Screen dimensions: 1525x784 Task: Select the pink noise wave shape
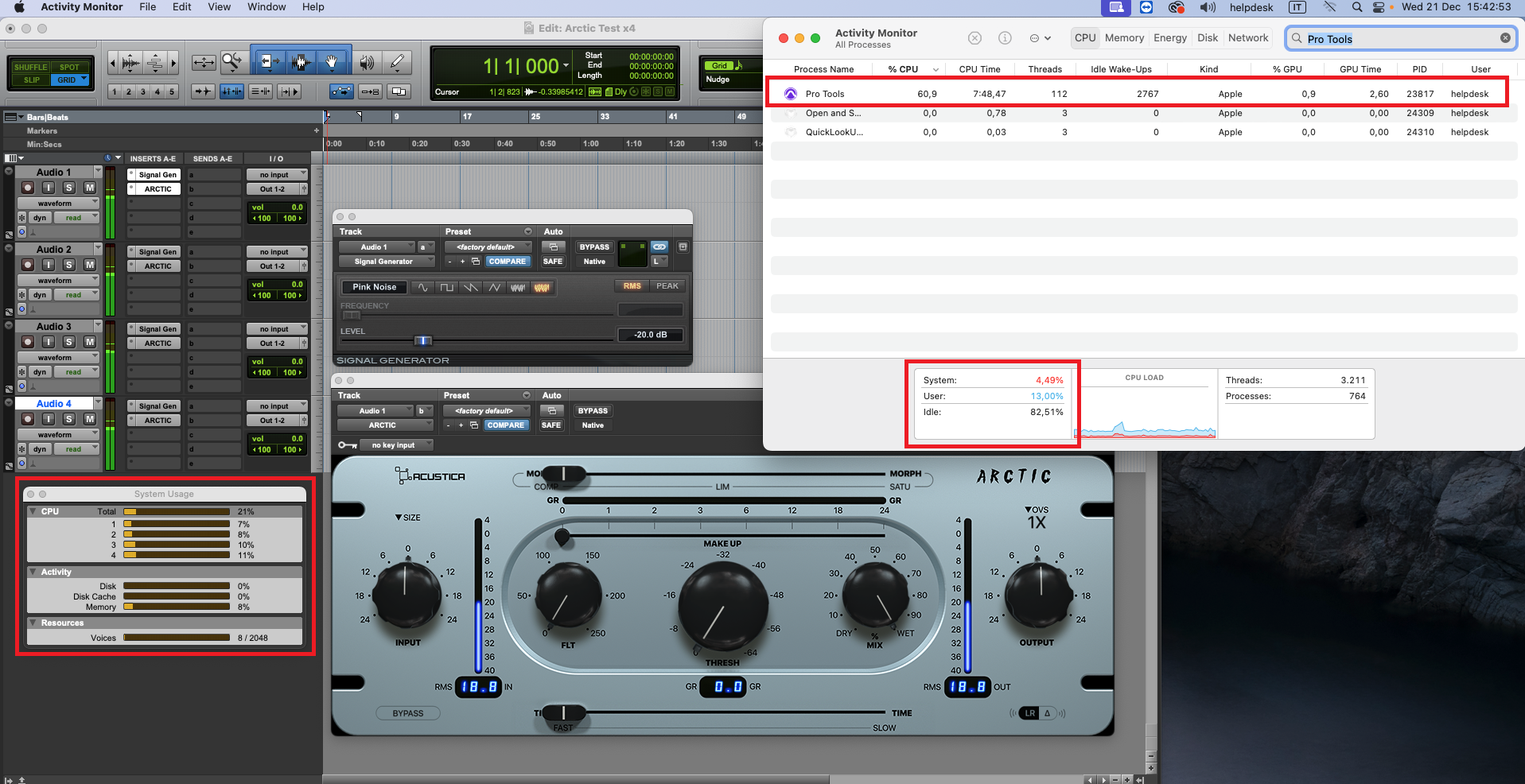pyautogui.click(x=542, y=287)
